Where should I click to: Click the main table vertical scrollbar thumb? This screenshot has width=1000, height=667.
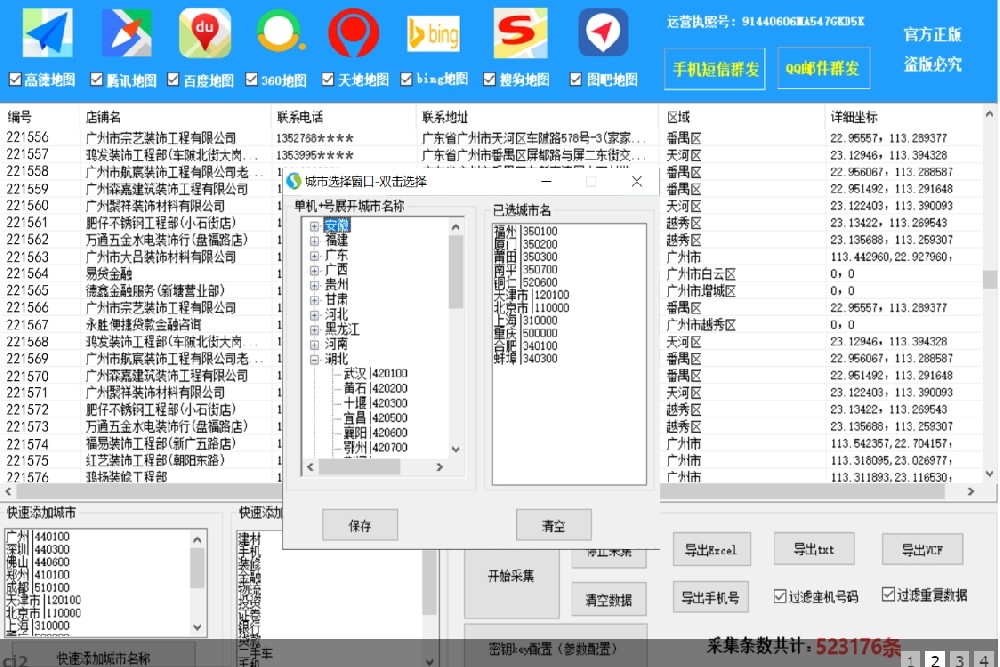[x=989, y=279]
